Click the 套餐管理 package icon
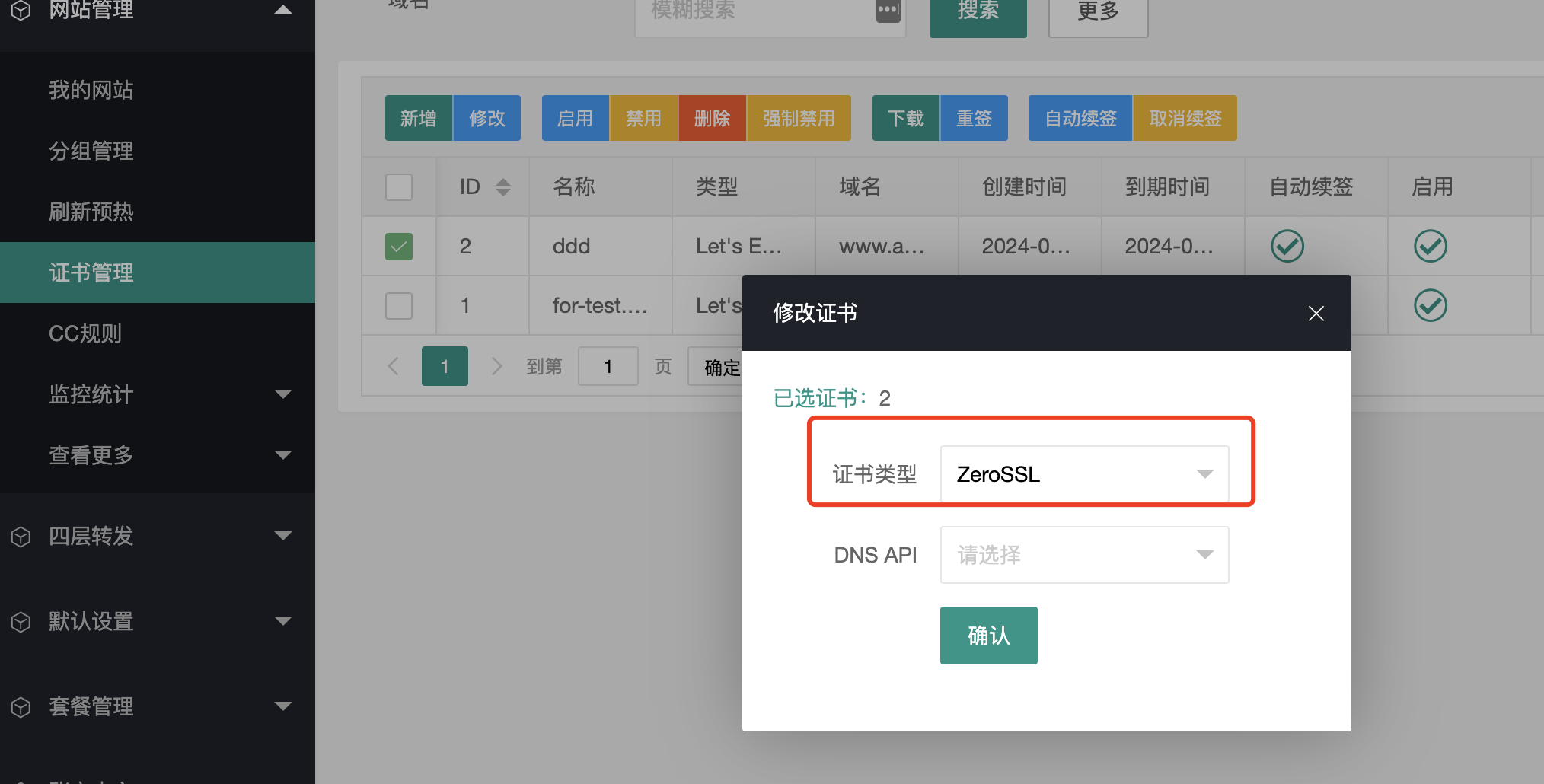Viewport: 1544px width, 784px height. (x=21, y=706)
